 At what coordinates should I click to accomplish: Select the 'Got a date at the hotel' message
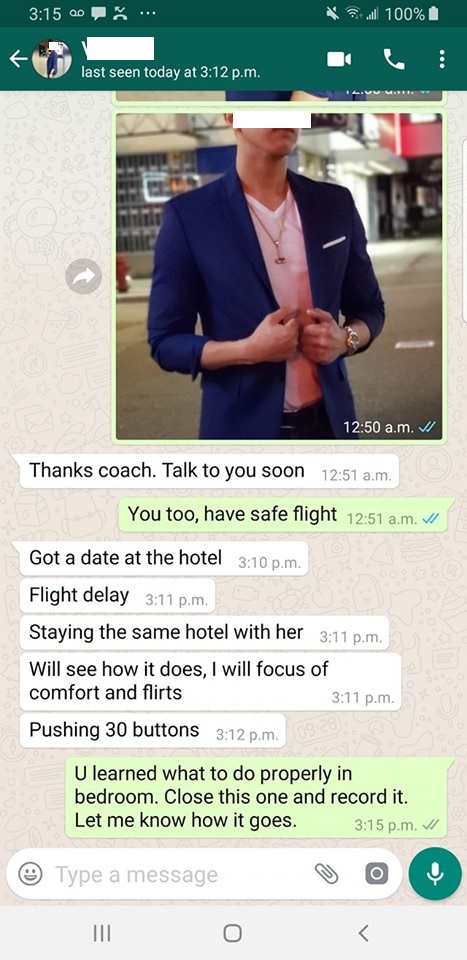click(x=164, y=558)
